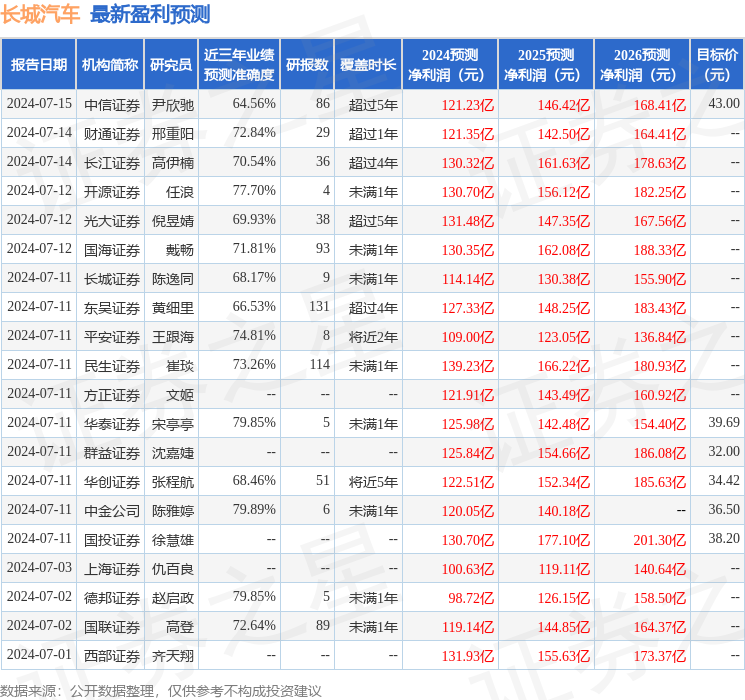Click the 2025预测净利润 column header
The image size is (745, 700).
tap(546, 65)
